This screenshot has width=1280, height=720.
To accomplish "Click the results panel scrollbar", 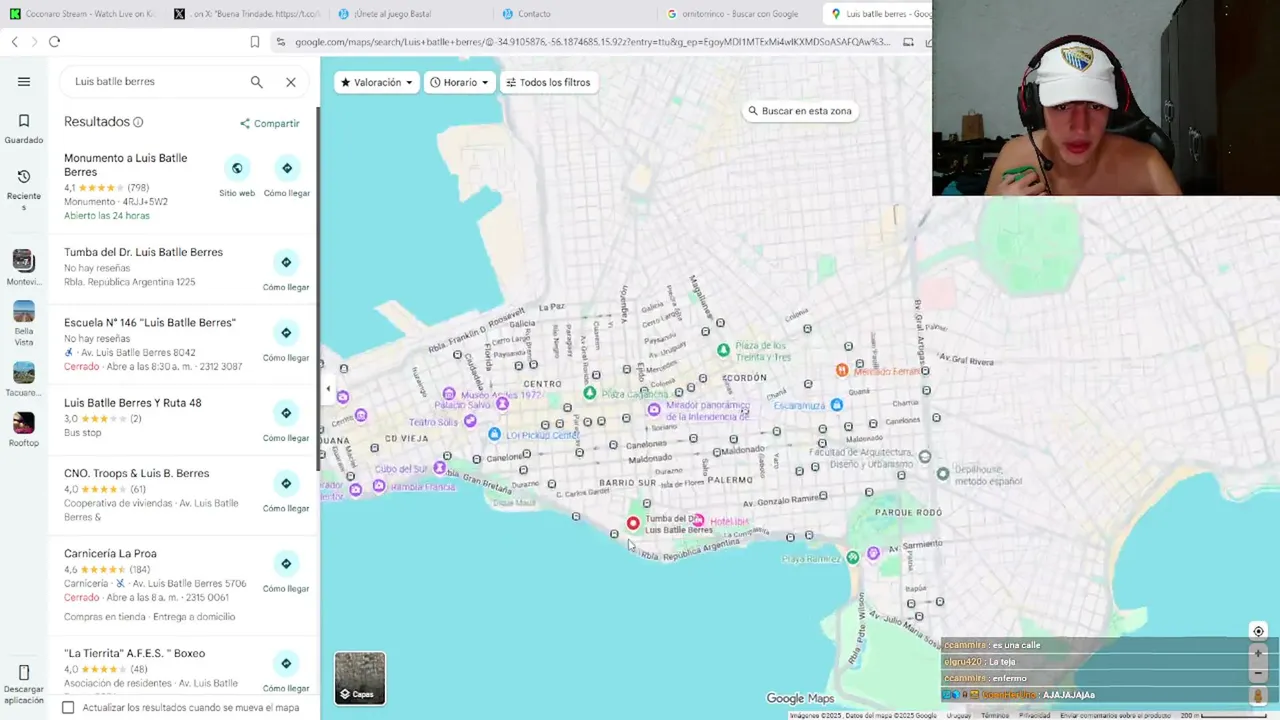I will click(318, 290).
